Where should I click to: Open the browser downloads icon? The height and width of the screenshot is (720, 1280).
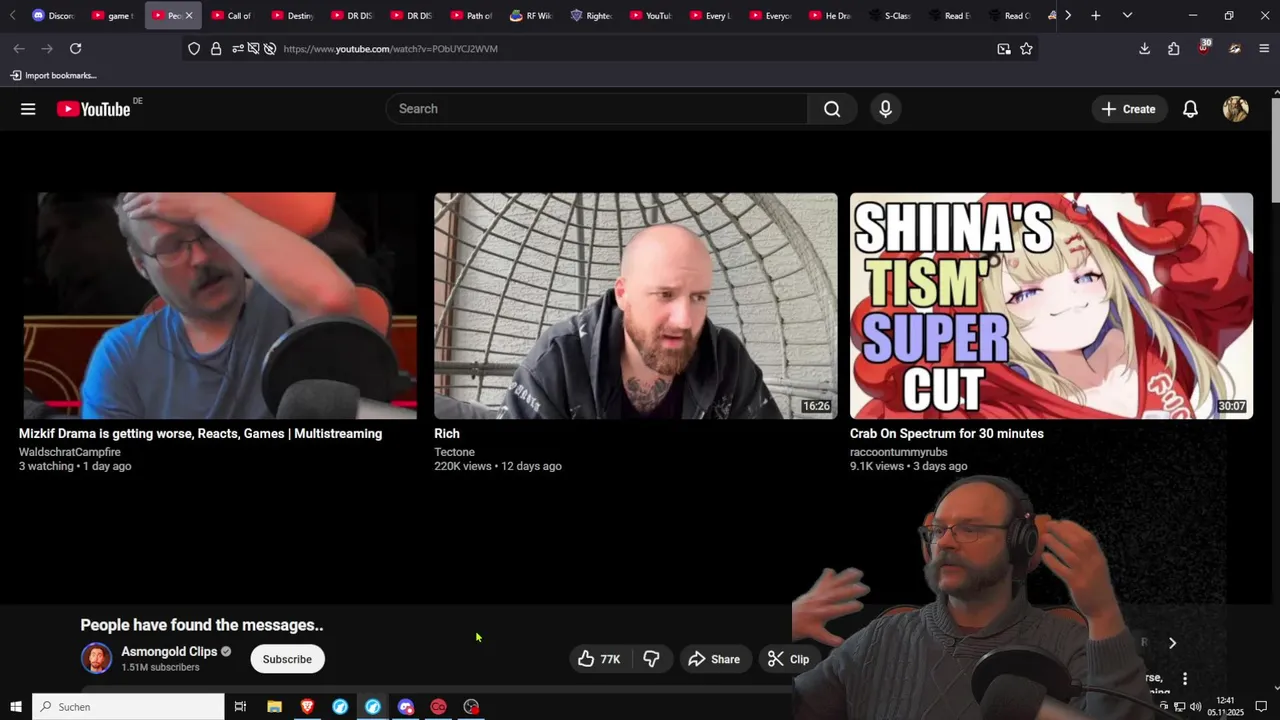1144,48
